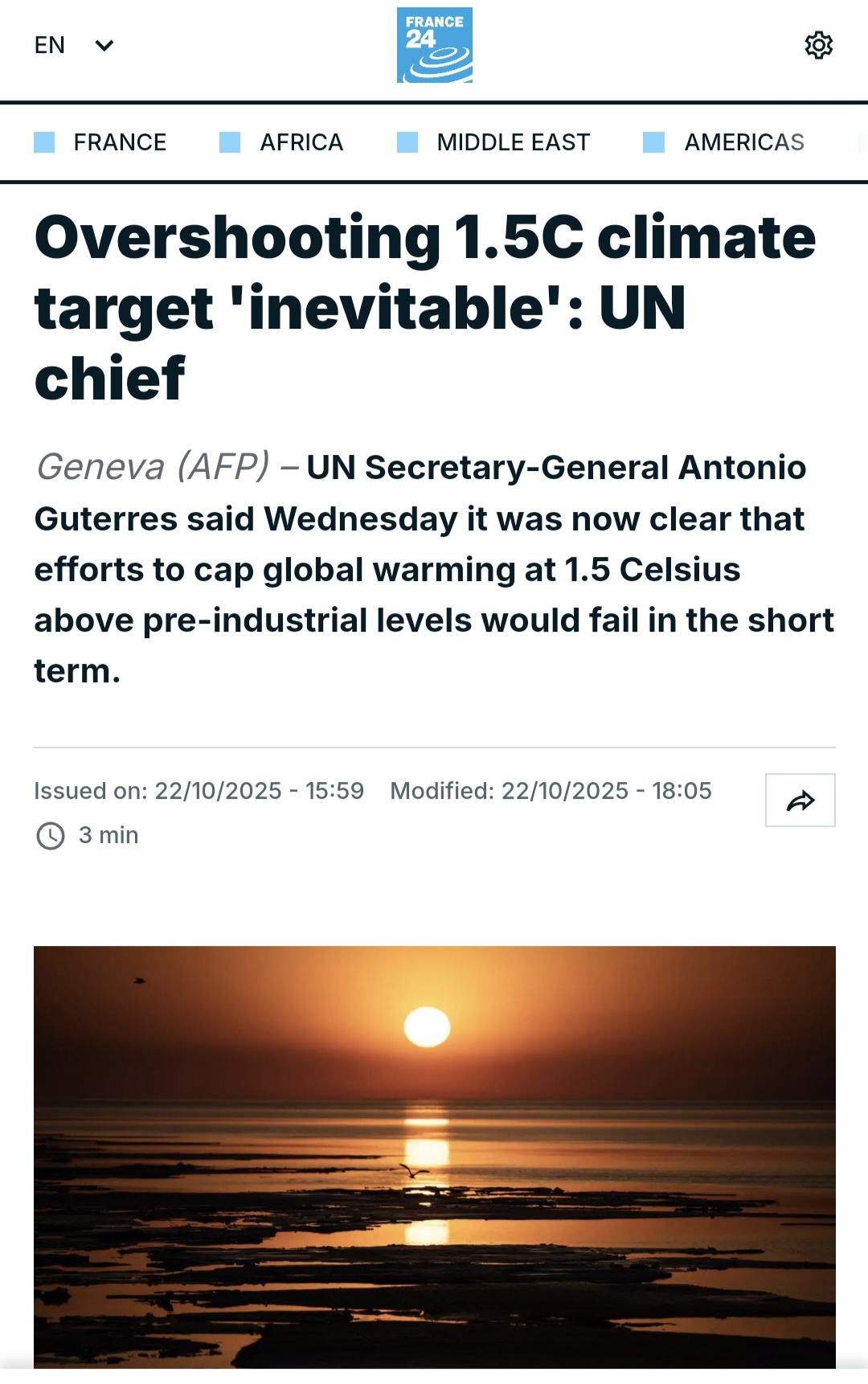Click the share arrow icon
Screen dimensions: 868x1384
coord(800,801)
